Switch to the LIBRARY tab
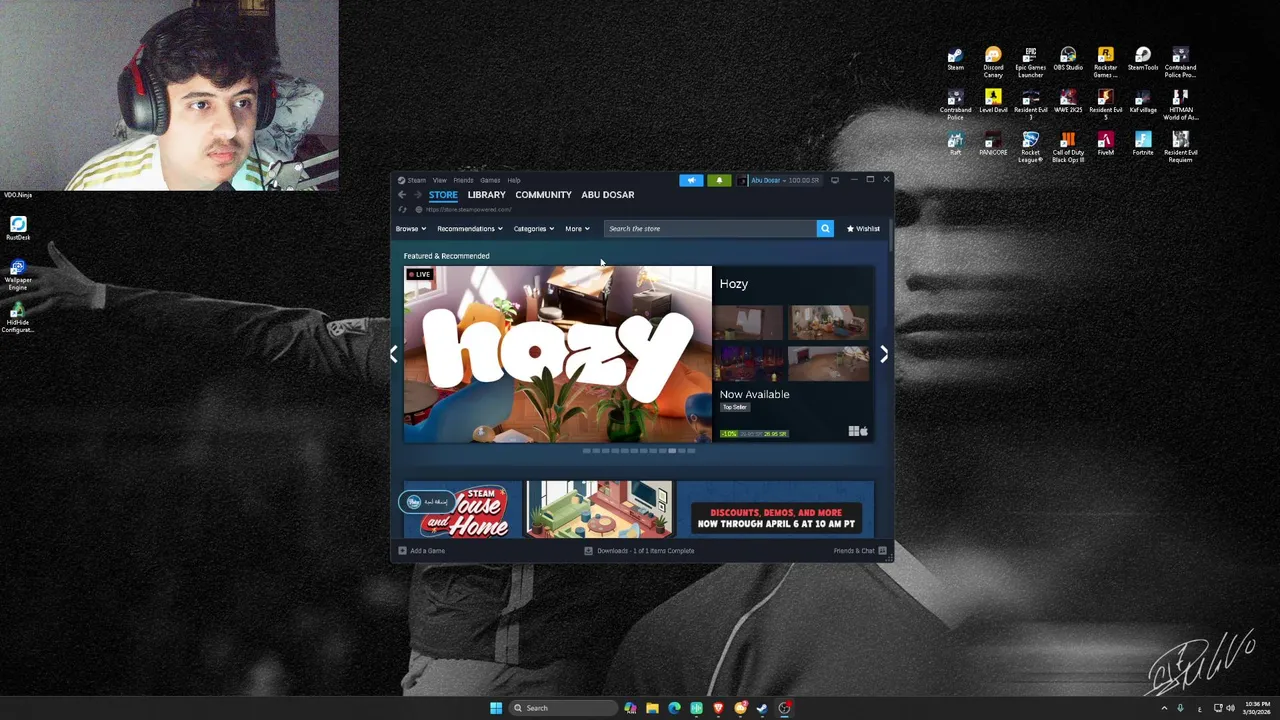Viewport: 1280px width, 720px height. (486, 195)
